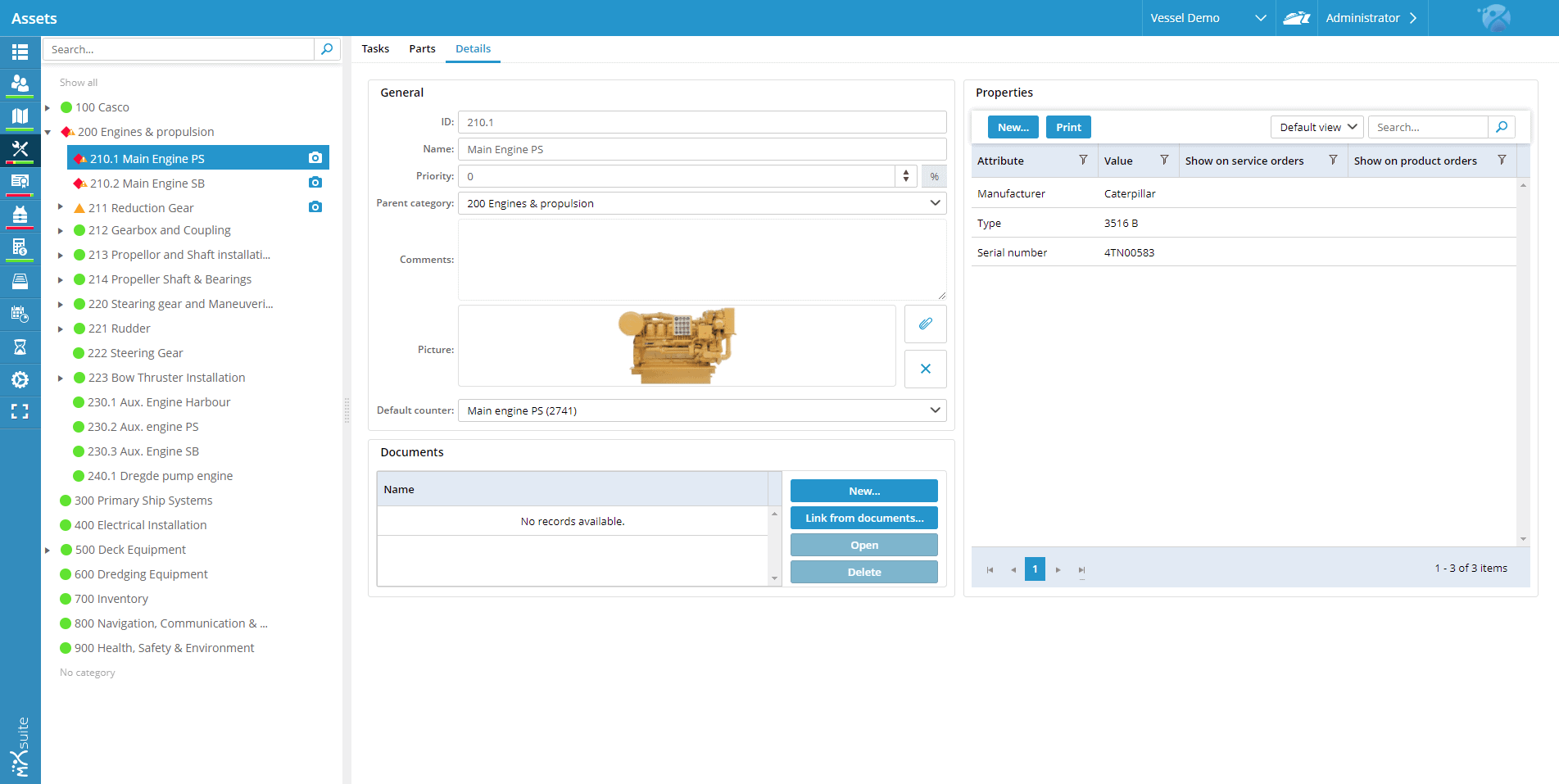
Task: Toggle fullscreen mode icon in sidebar
Action: [20, 411]
